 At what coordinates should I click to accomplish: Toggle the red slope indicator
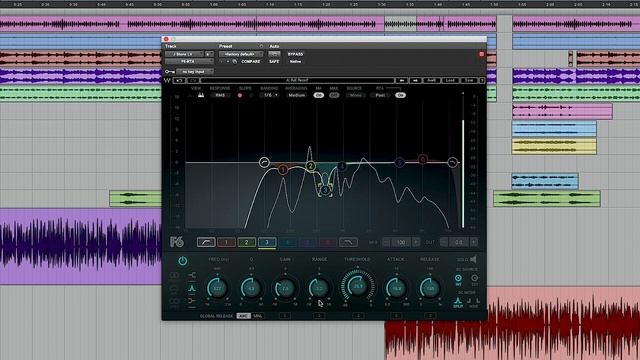pyautogui.click(x=240, y=96)
